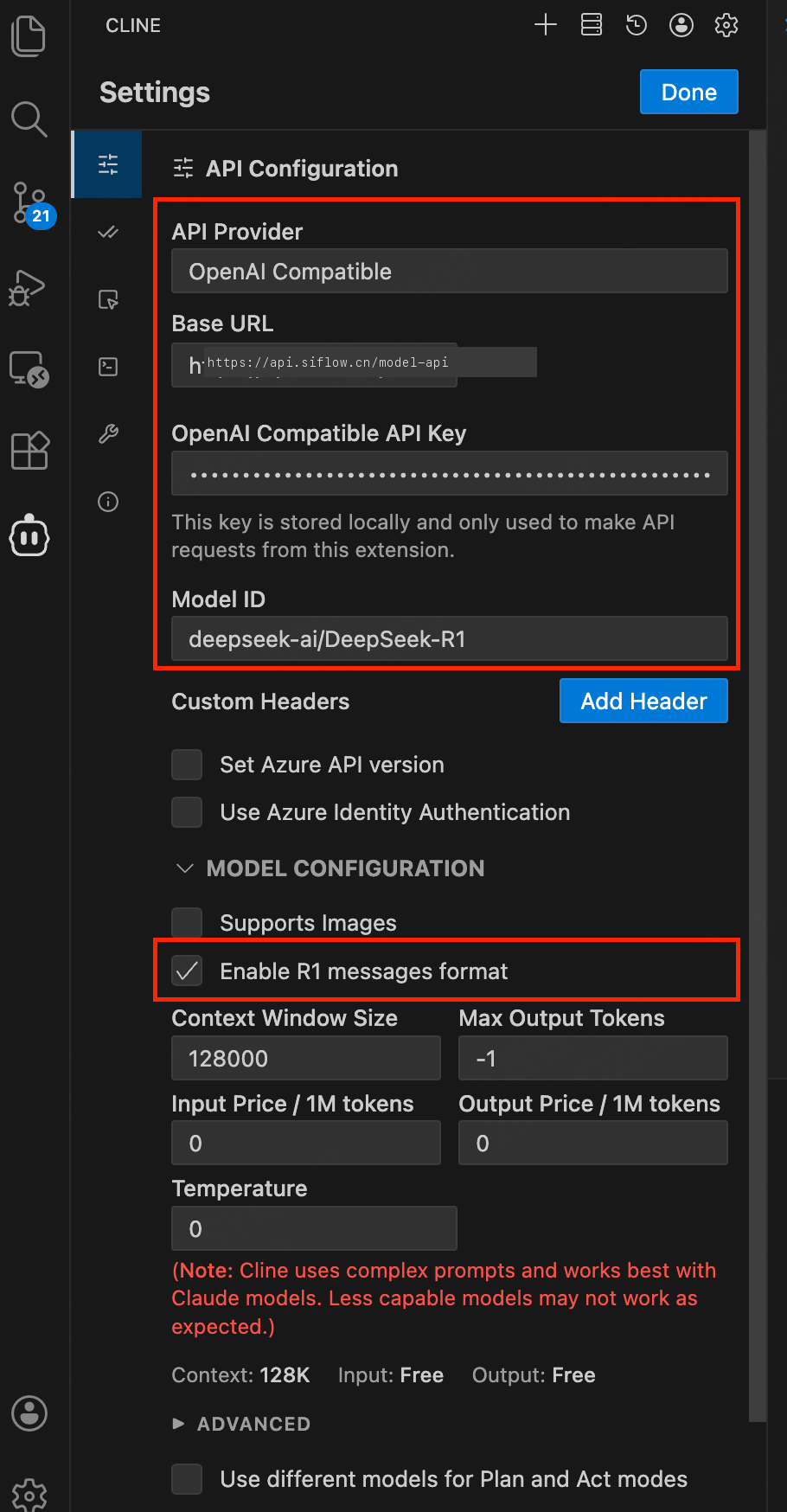Viewport: 787px width, 1512px height.
Task: Open the API Provider dropdown
Action: click(x=450, y=272)
